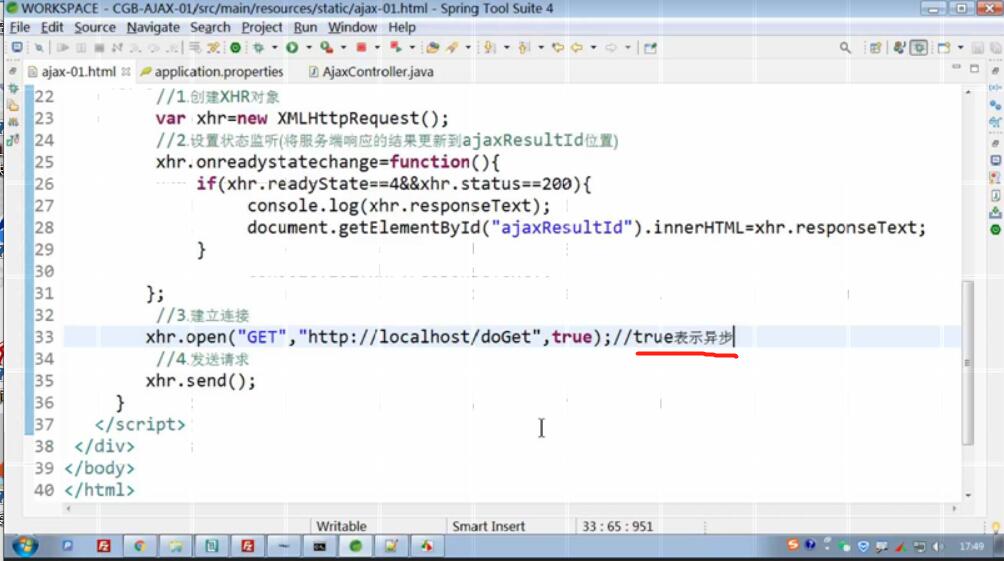Toggle the Disconnect debug button

click(x=117, y=47)
